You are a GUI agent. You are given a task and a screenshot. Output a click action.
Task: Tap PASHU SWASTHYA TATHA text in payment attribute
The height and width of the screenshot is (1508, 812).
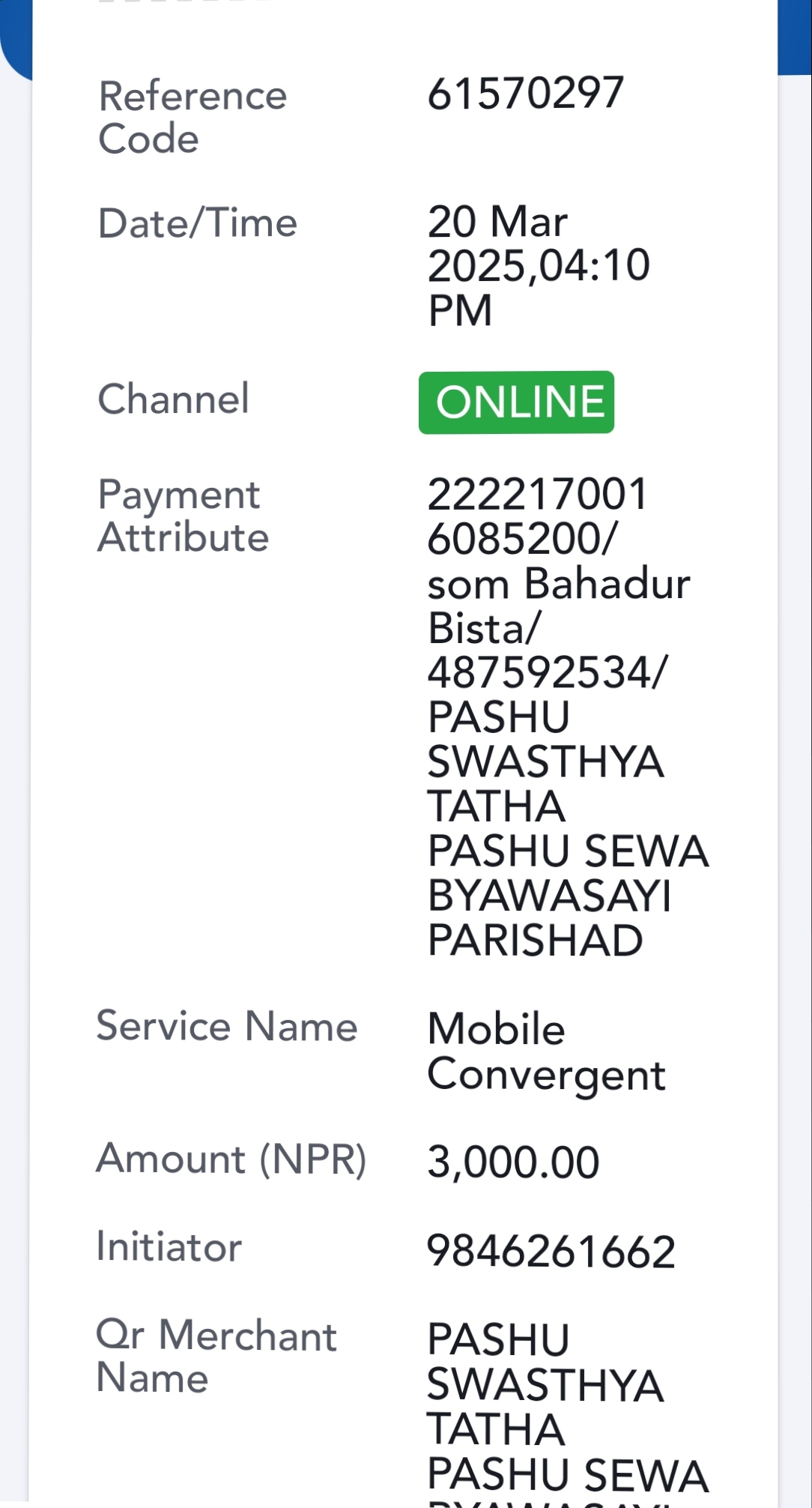tap(545, 761)
